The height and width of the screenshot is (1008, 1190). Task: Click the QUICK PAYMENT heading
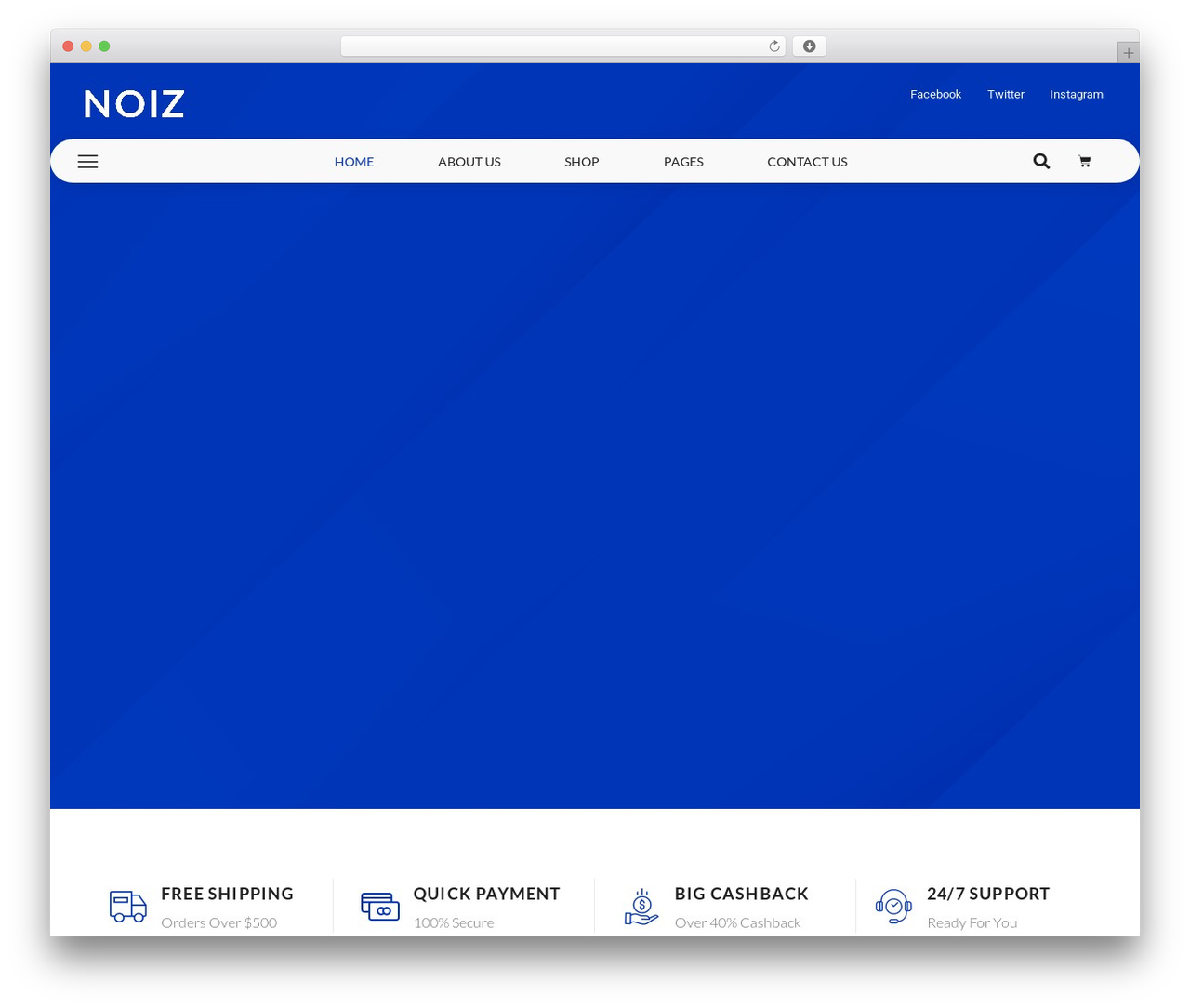click(x=487, y=894)
